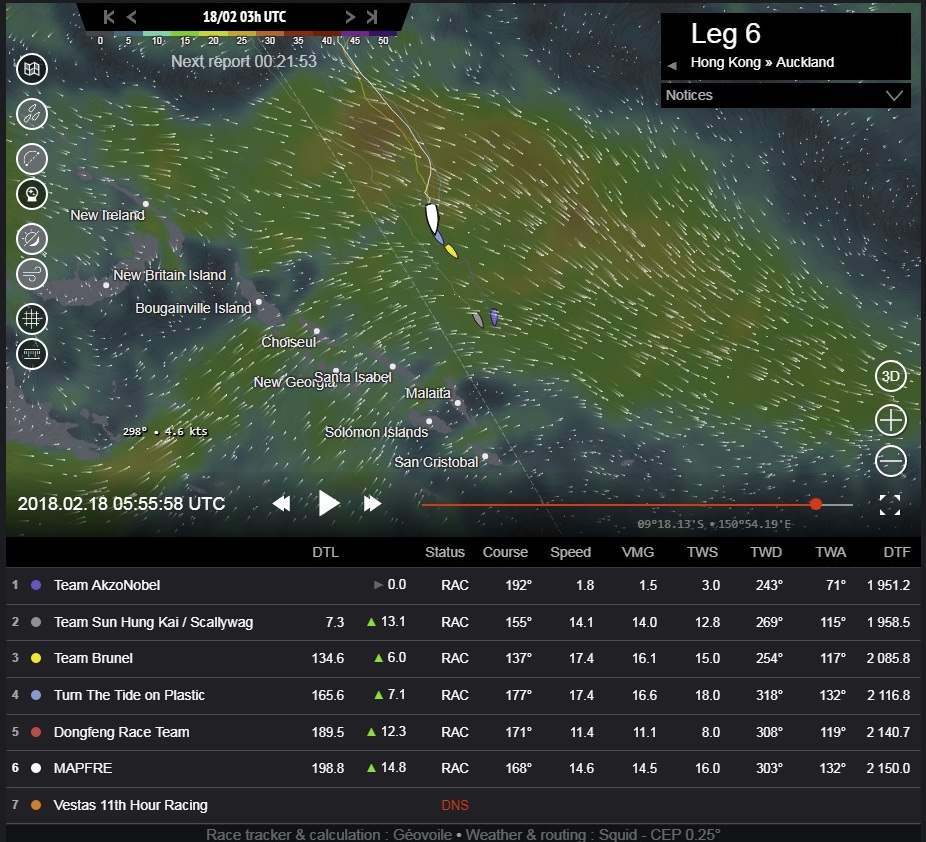
Task: Click the Next report countdown text
Action: coord(244,61)
